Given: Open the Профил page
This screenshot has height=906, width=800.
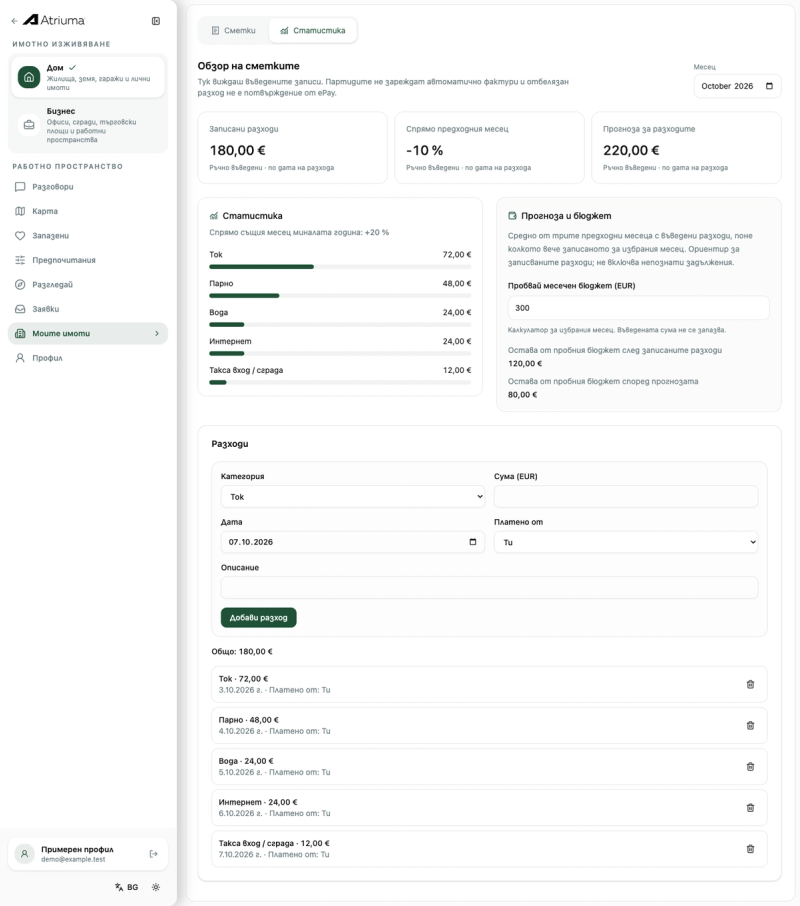Looking at the screenshot, I should (88, 358).
